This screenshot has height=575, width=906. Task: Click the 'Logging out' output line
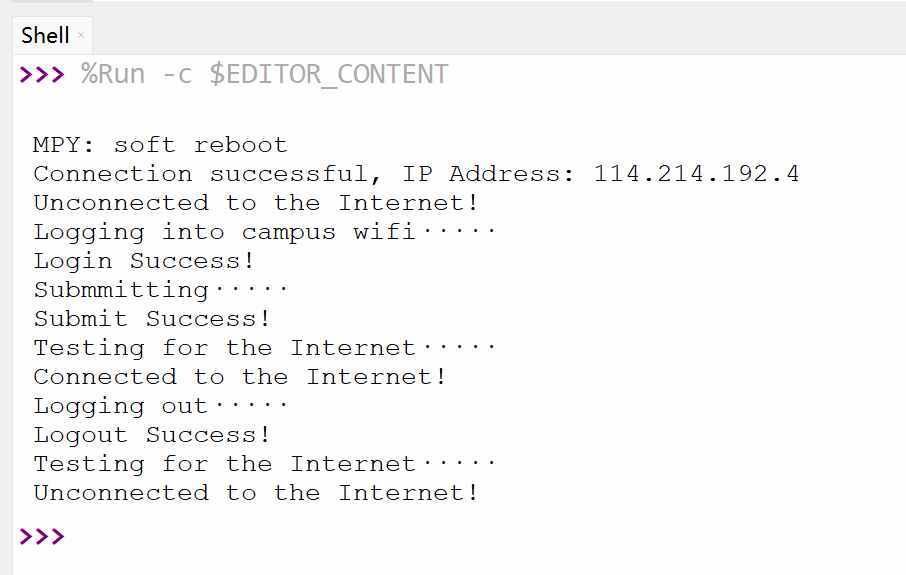coord(160,406)
